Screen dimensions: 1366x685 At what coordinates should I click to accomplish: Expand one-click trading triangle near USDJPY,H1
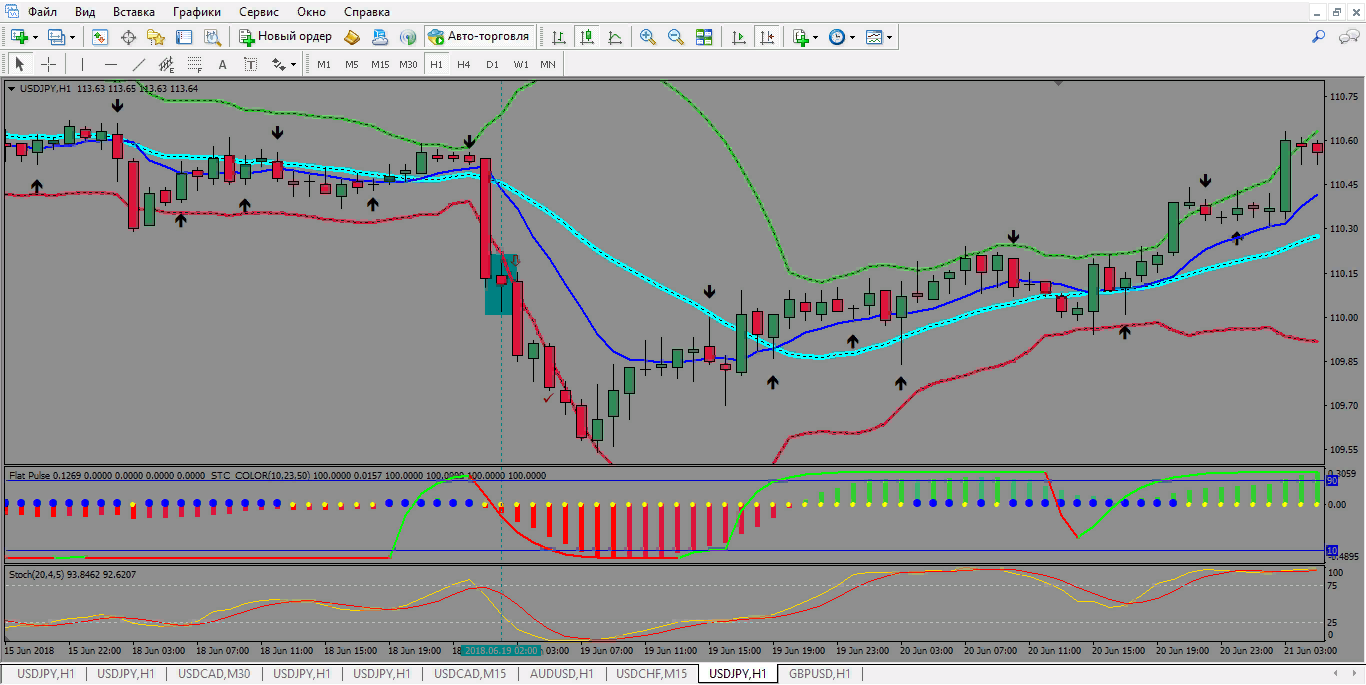pos(11,88)
